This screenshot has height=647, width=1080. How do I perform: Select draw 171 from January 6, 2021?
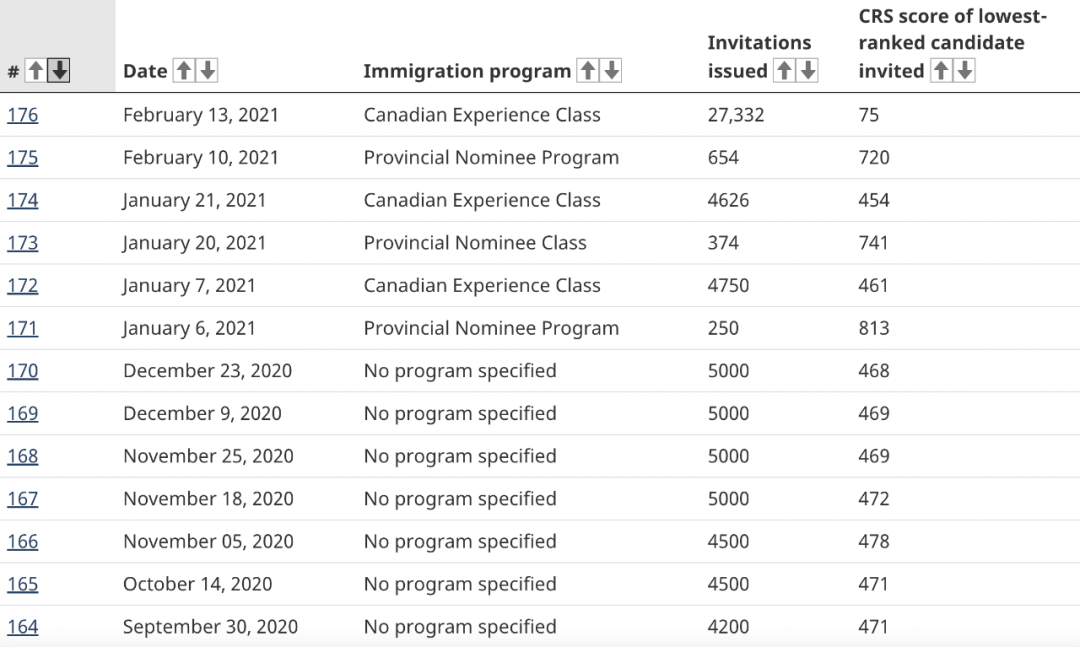pyautogui.click(x=22, y=327)
